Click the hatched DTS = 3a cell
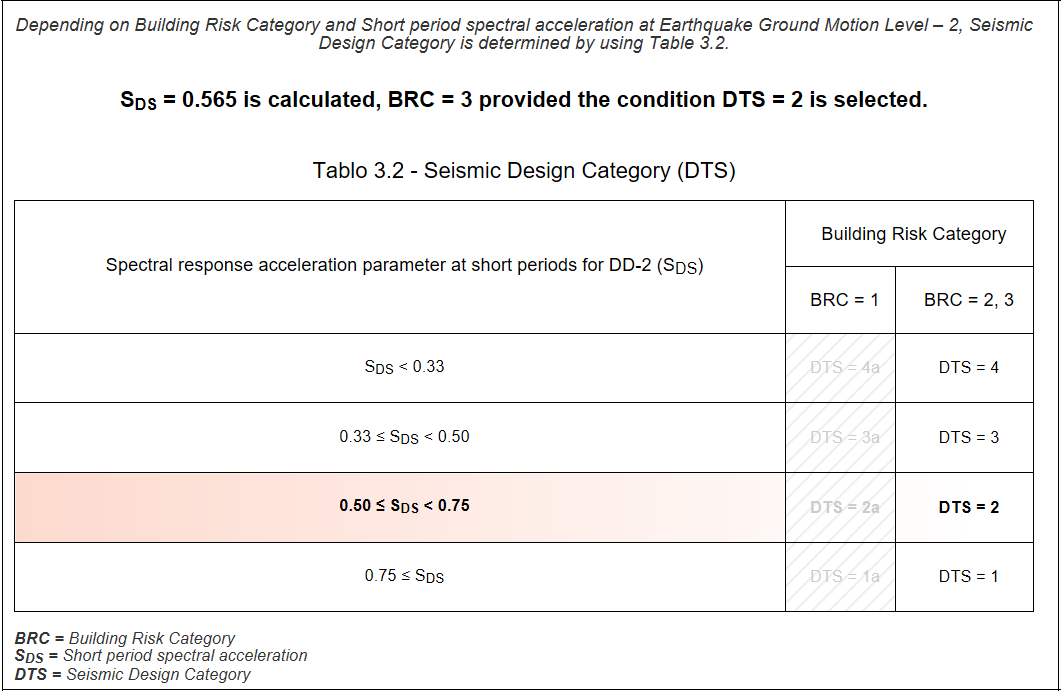The image size is (1061, 691). coord(839,437)
